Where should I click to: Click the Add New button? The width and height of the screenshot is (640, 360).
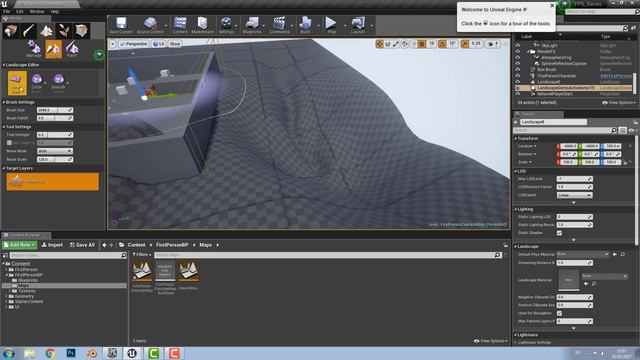click(19, 245)
